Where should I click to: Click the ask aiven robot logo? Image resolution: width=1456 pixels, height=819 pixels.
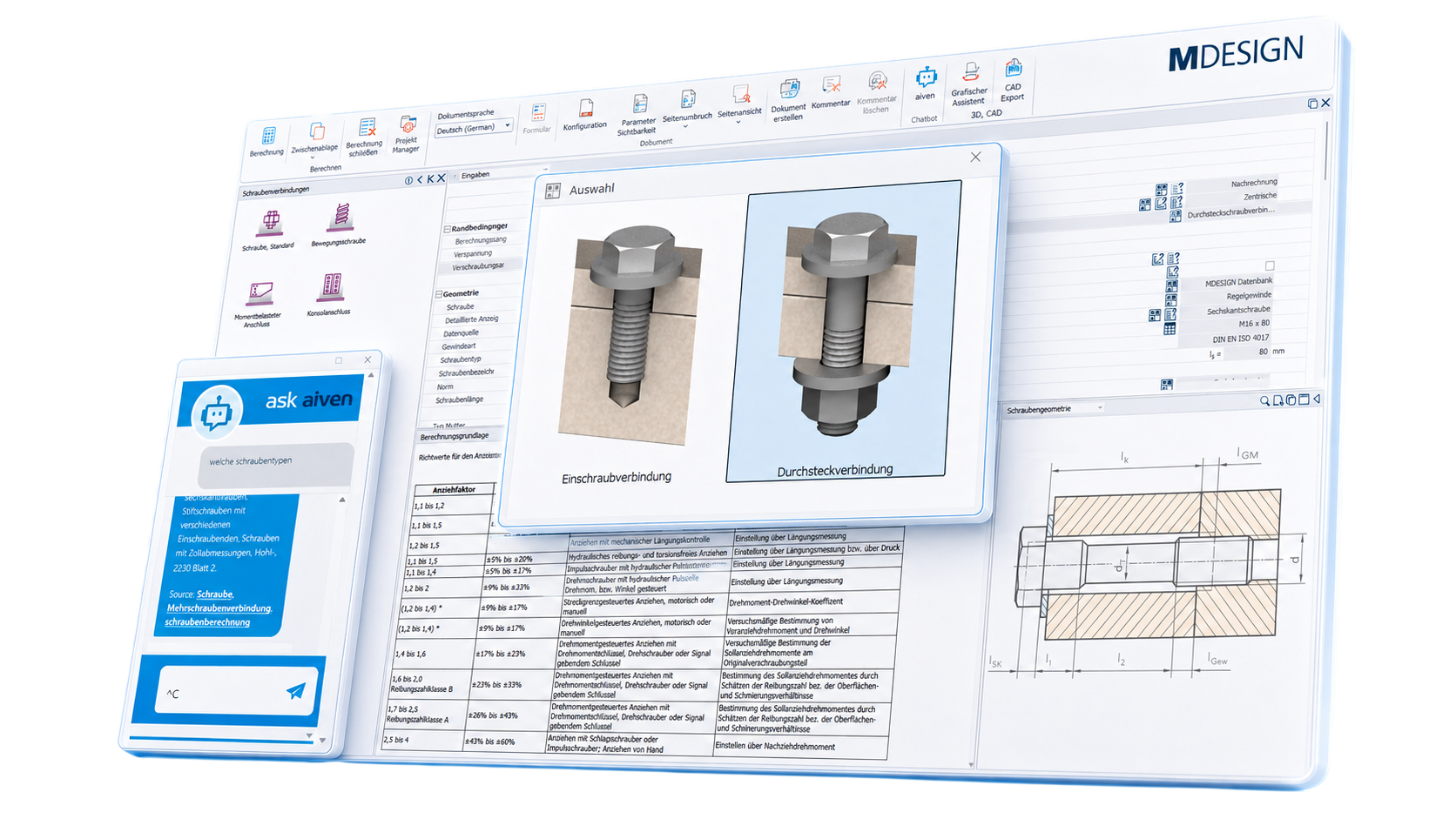(x=216, y=412)
